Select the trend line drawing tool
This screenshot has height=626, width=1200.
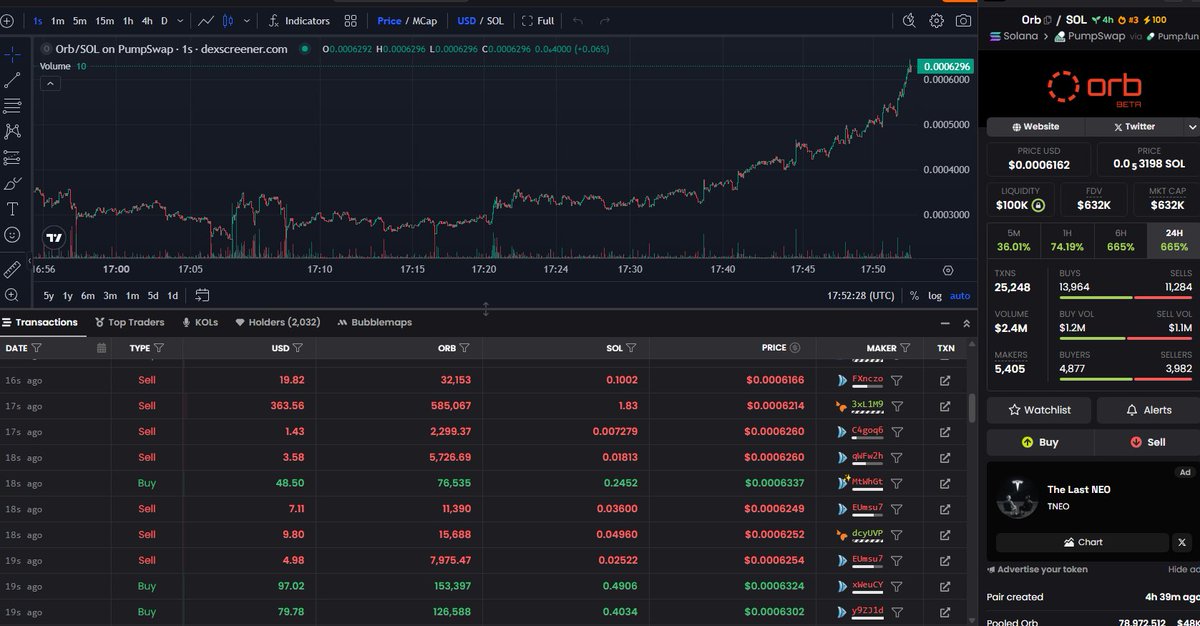pyautogui.click(x=13, y=81)
